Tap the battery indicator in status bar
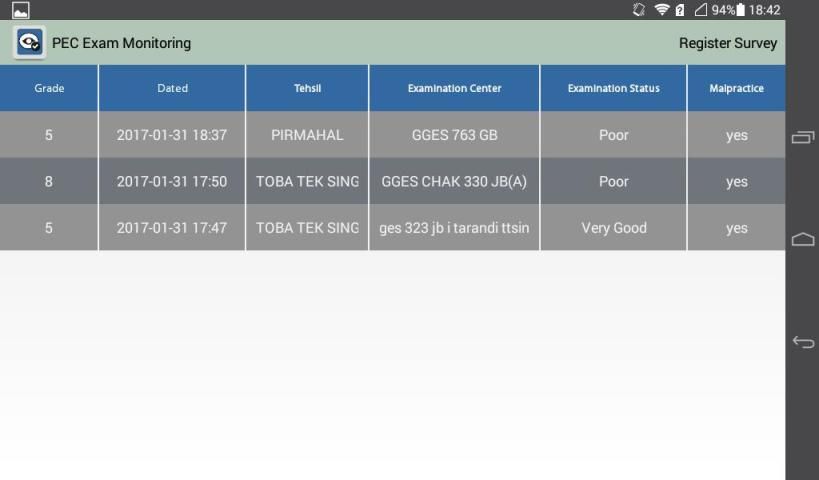The width and height of the screenshot is (819, 480). (741, 10)
